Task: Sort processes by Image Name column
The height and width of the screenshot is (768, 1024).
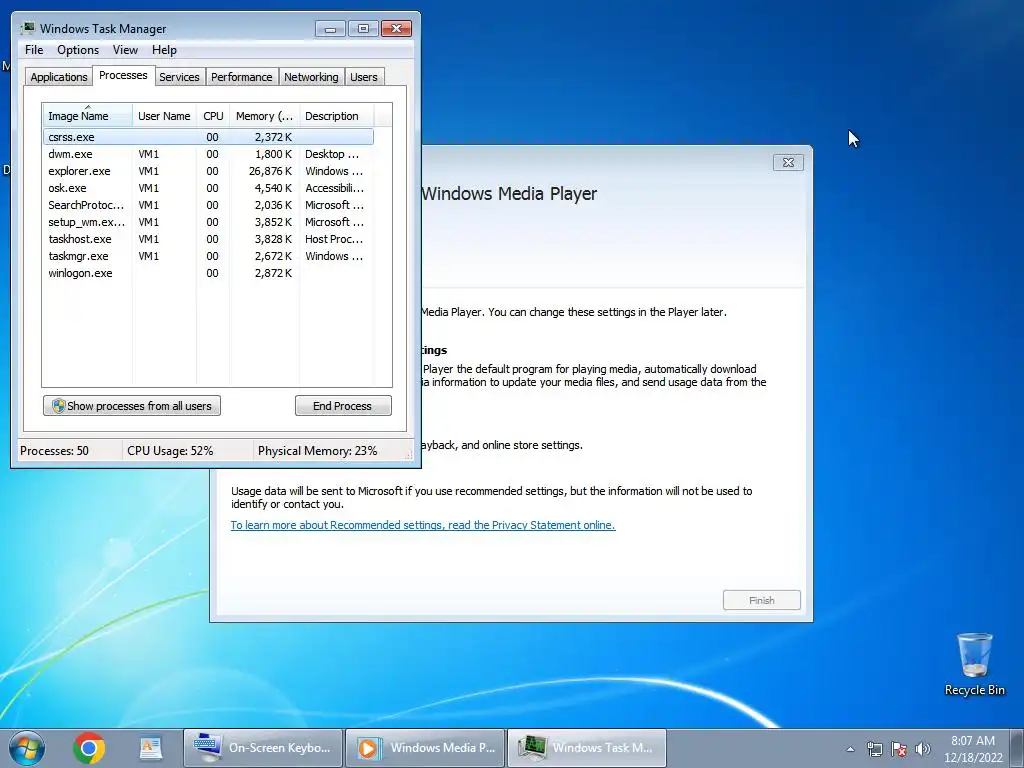Action: point(88,116)
